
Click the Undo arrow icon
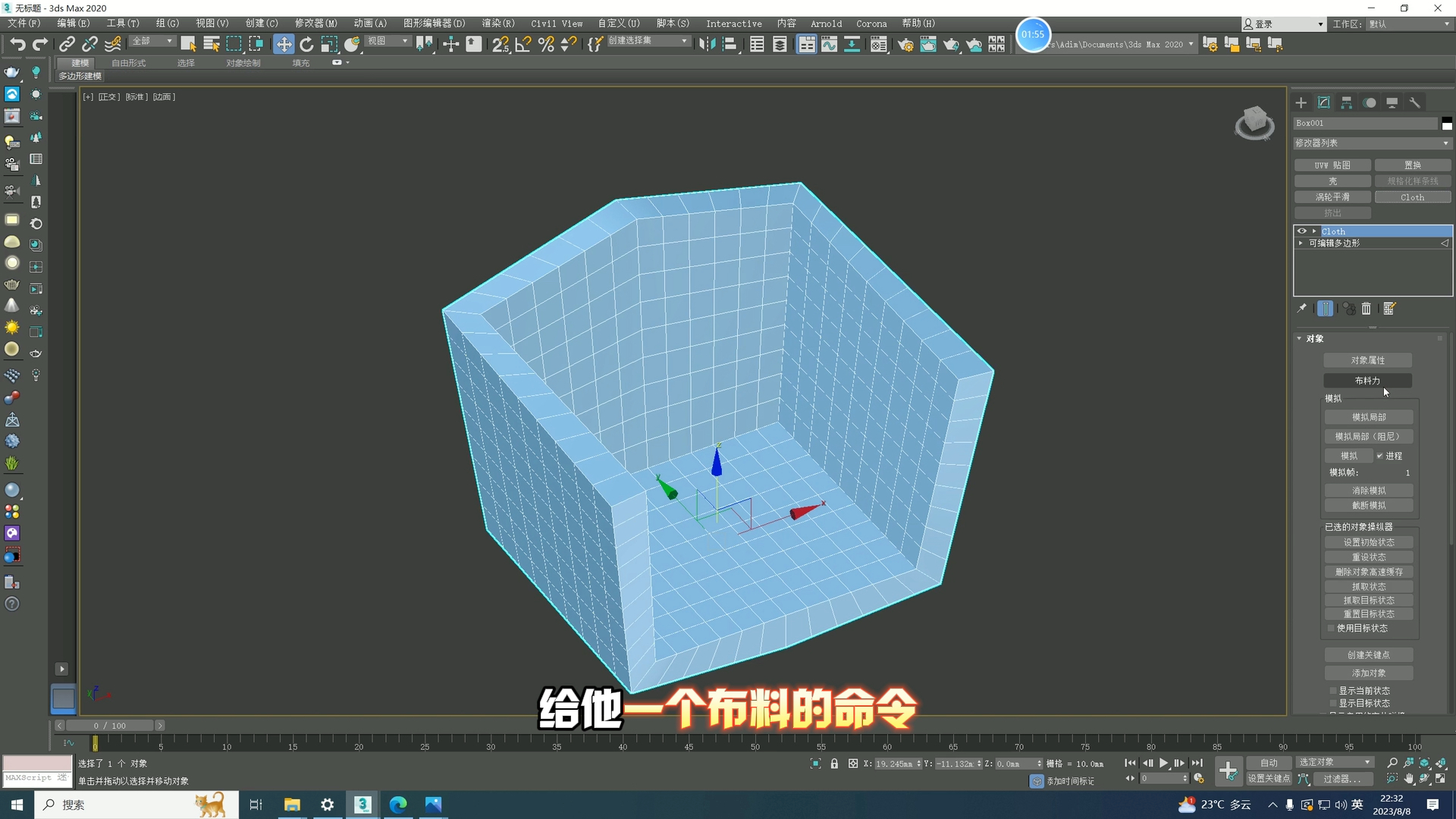pyautogui.click(x=17, y=44)
